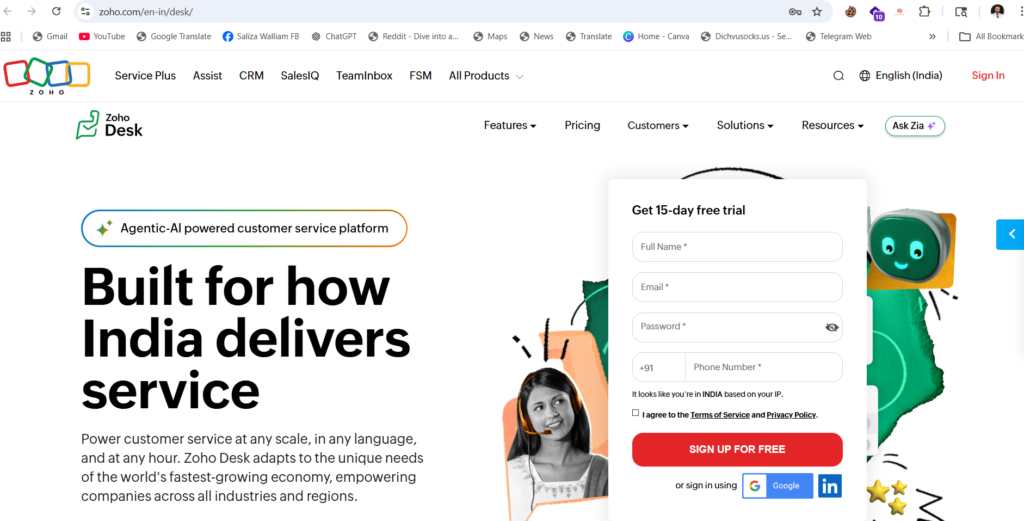Sign in using the LinkedIn icon
The height and width of the screenshot is (521, 1024).
[x=830, y=486]
